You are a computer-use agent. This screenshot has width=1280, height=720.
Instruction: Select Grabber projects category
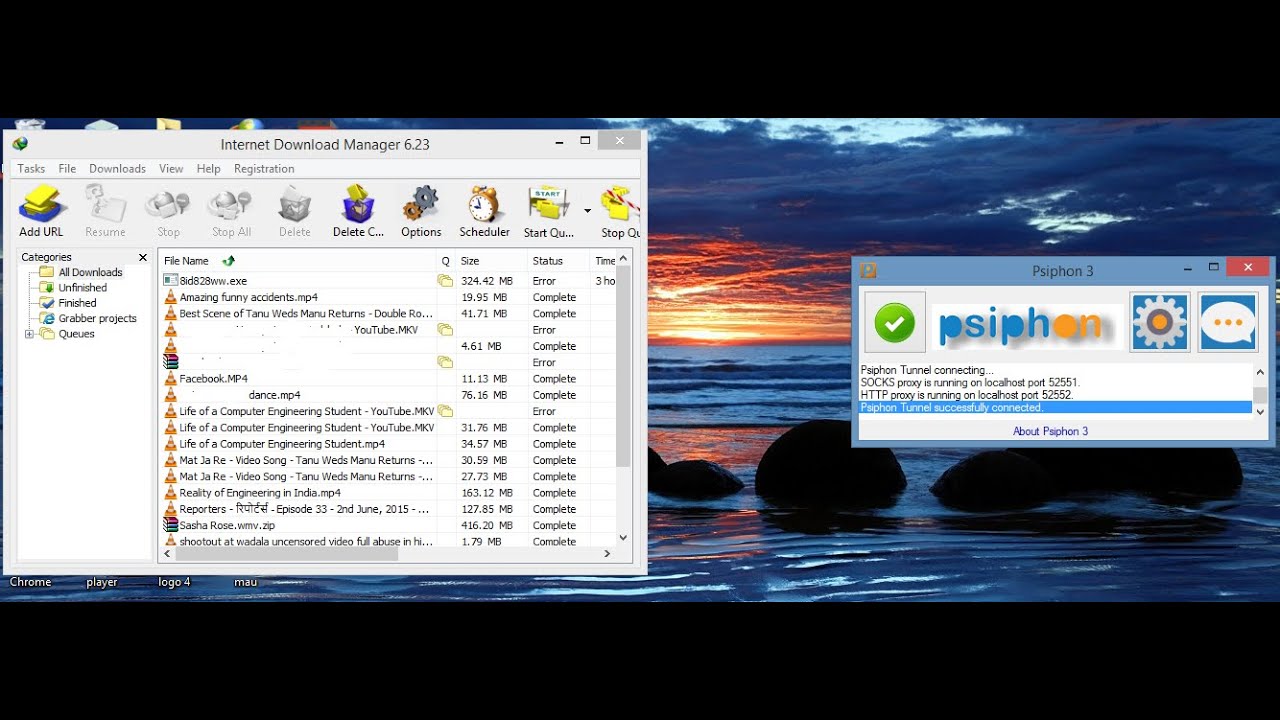point(97,319)
